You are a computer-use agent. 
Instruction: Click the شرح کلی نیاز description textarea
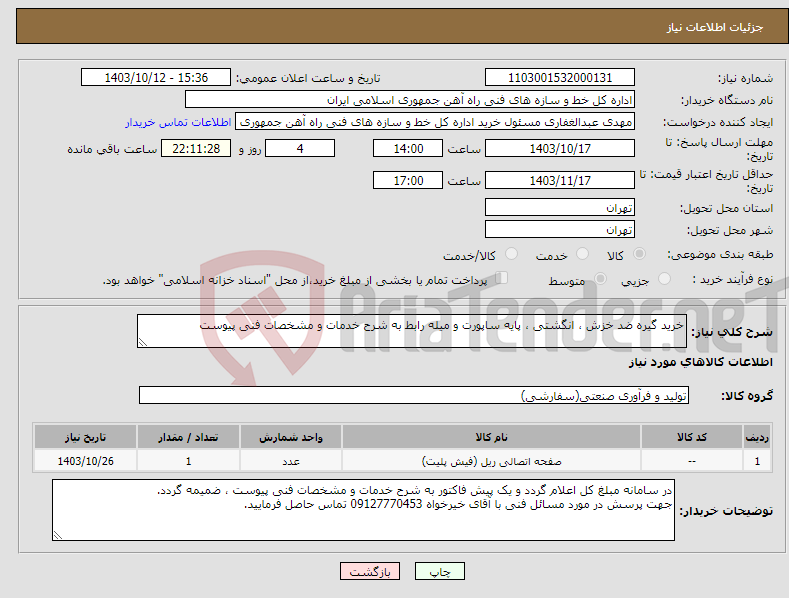pos(412,331)
